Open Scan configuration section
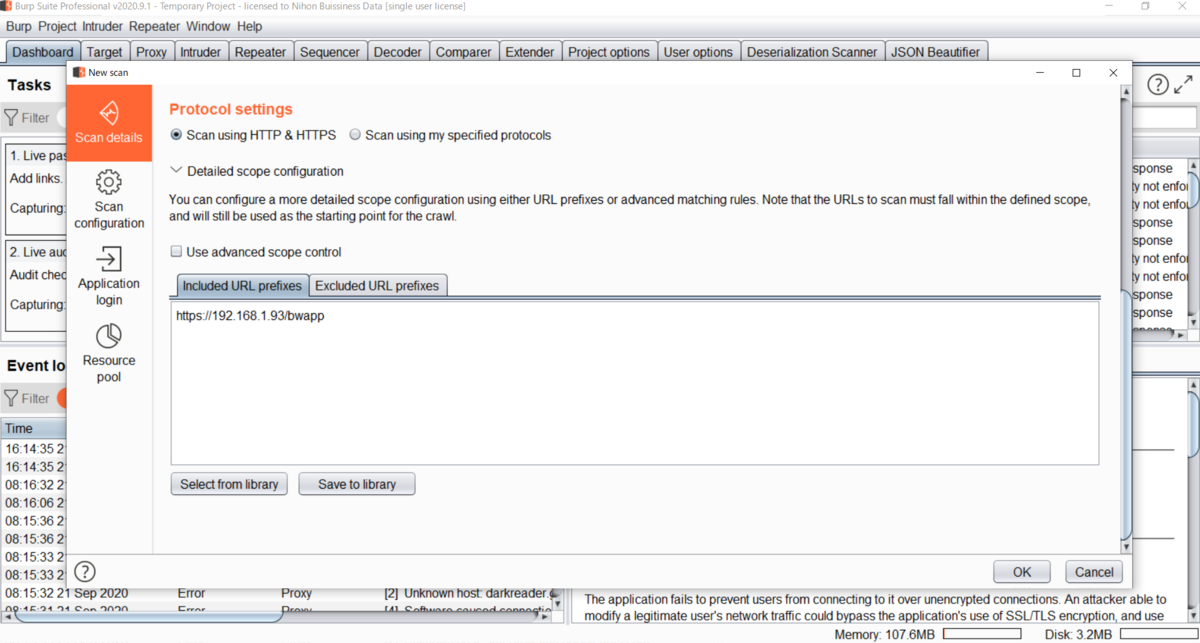The width and height of the screenshot is (1200, 643). click(109, 199)
